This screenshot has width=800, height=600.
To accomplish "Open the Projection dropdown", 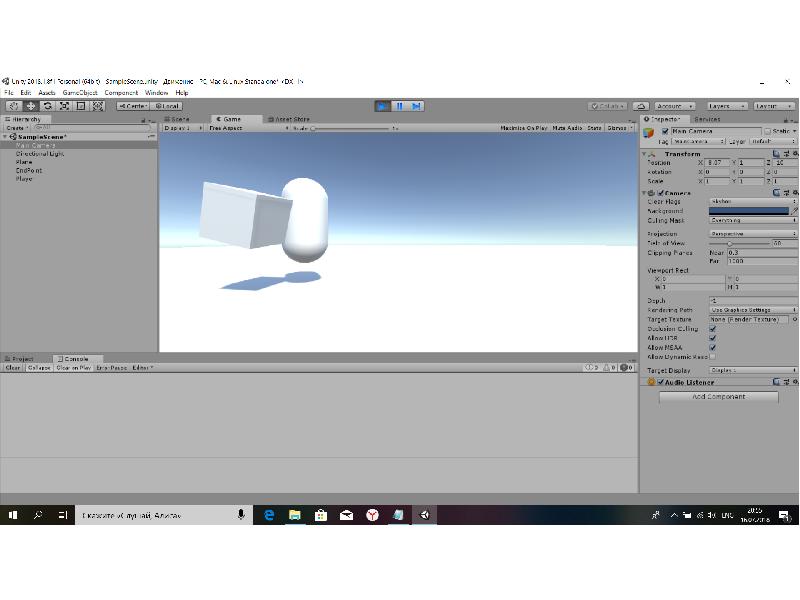I will pyautogui.click(x=752, y=234).
